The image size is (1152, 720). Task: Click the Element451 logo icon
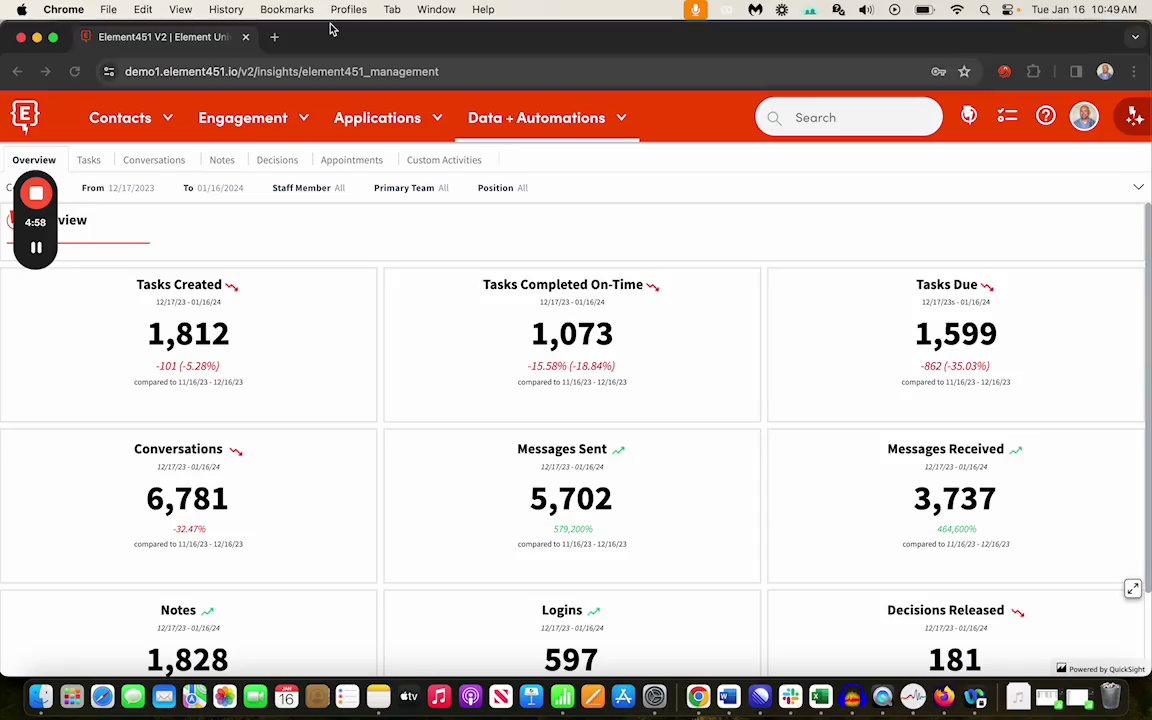pyautogui.click(x=25, y=117)
